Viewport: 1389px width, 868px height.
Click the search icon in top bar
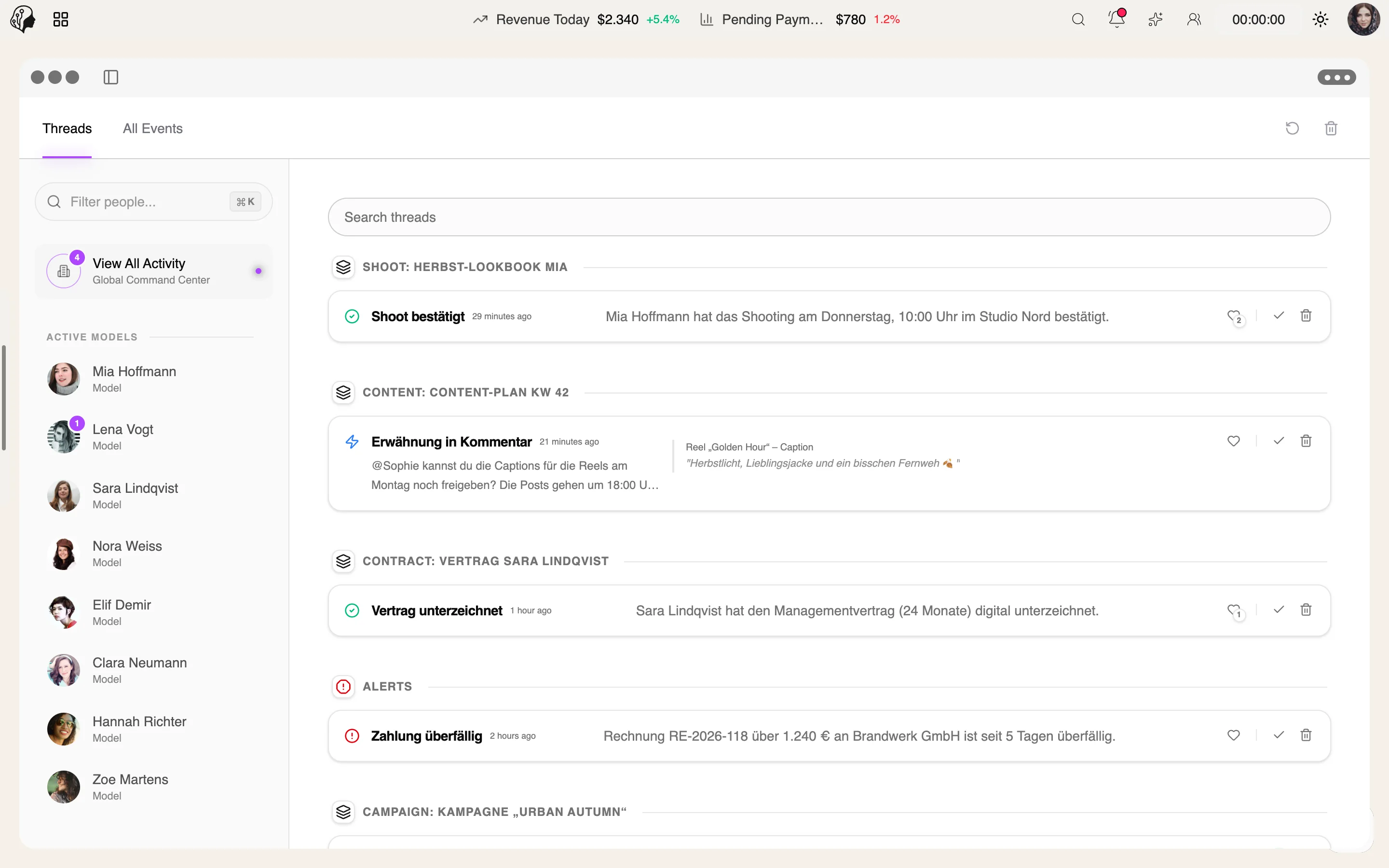(x=1078, y=19)
